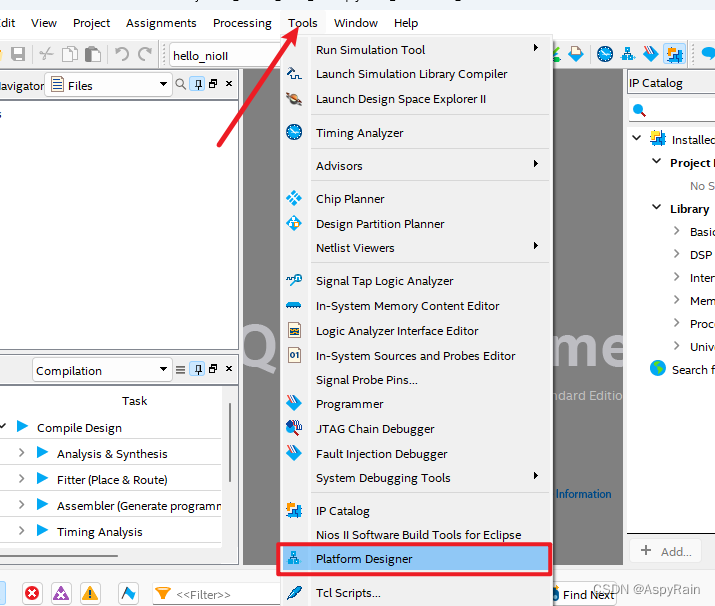
Task: Open the Tools menu
Action: point(302,23)
